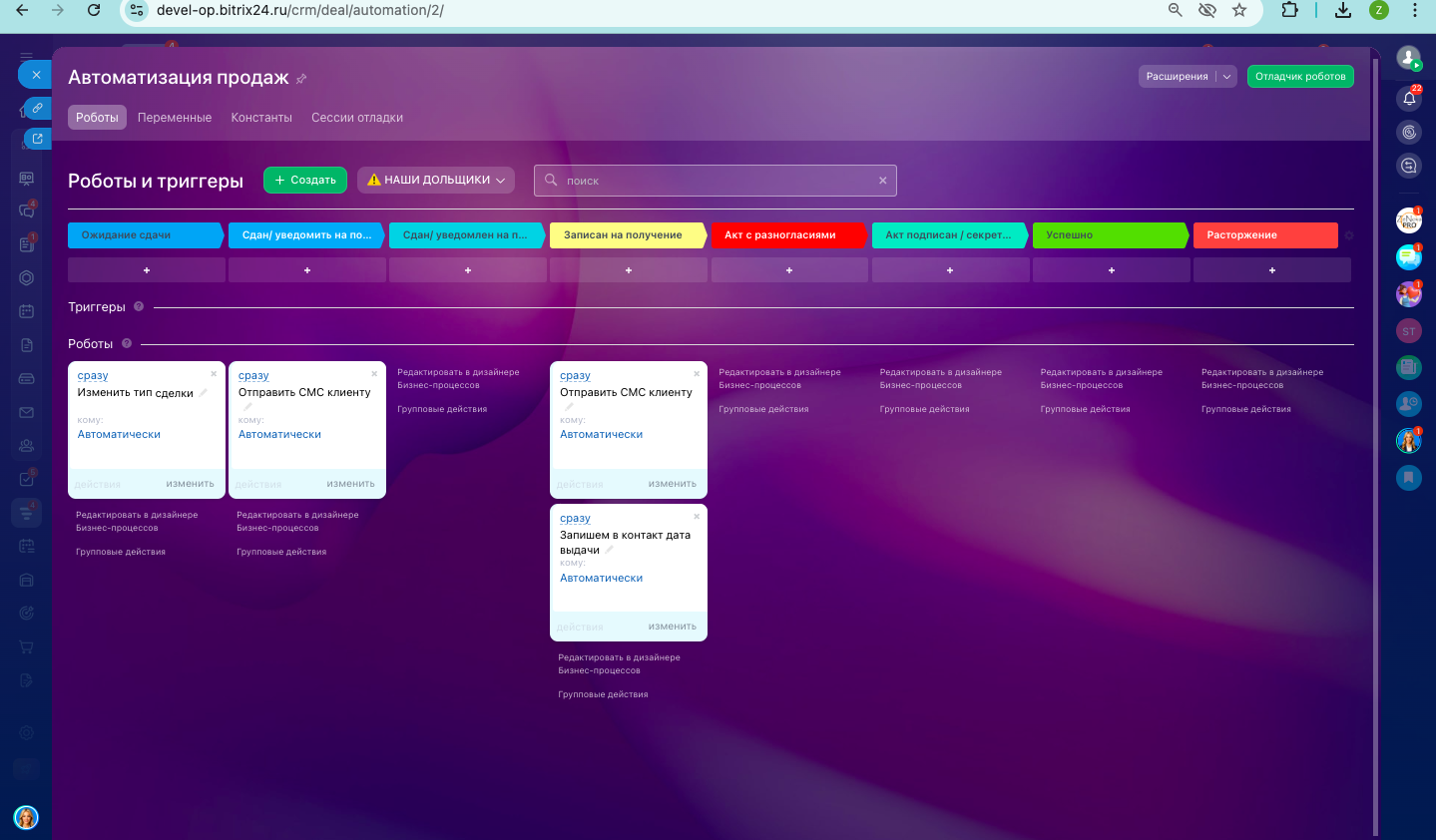The height and width of the screenshot is (840, 1436).
Task: Rename the Изменить тип сделки robot via pencil
Action: pyautogui.click(x=204, y=393)
